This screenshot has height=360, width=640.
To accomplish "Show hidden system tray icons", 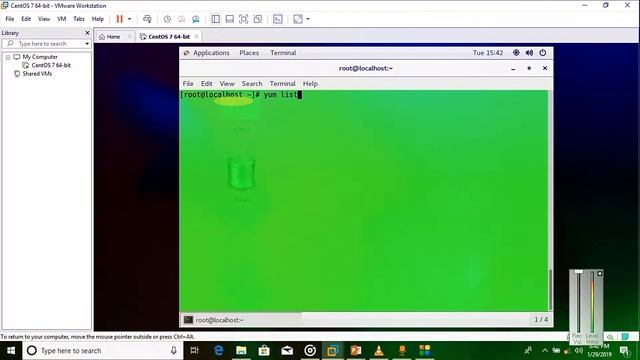I will 545,351.
